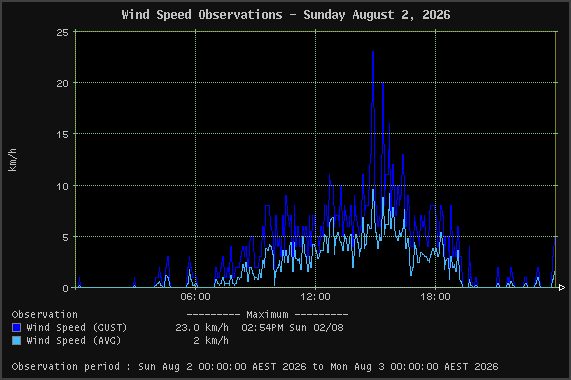
Task: Click the 10 value on the y-axis
Action: (x=62, y=186)
